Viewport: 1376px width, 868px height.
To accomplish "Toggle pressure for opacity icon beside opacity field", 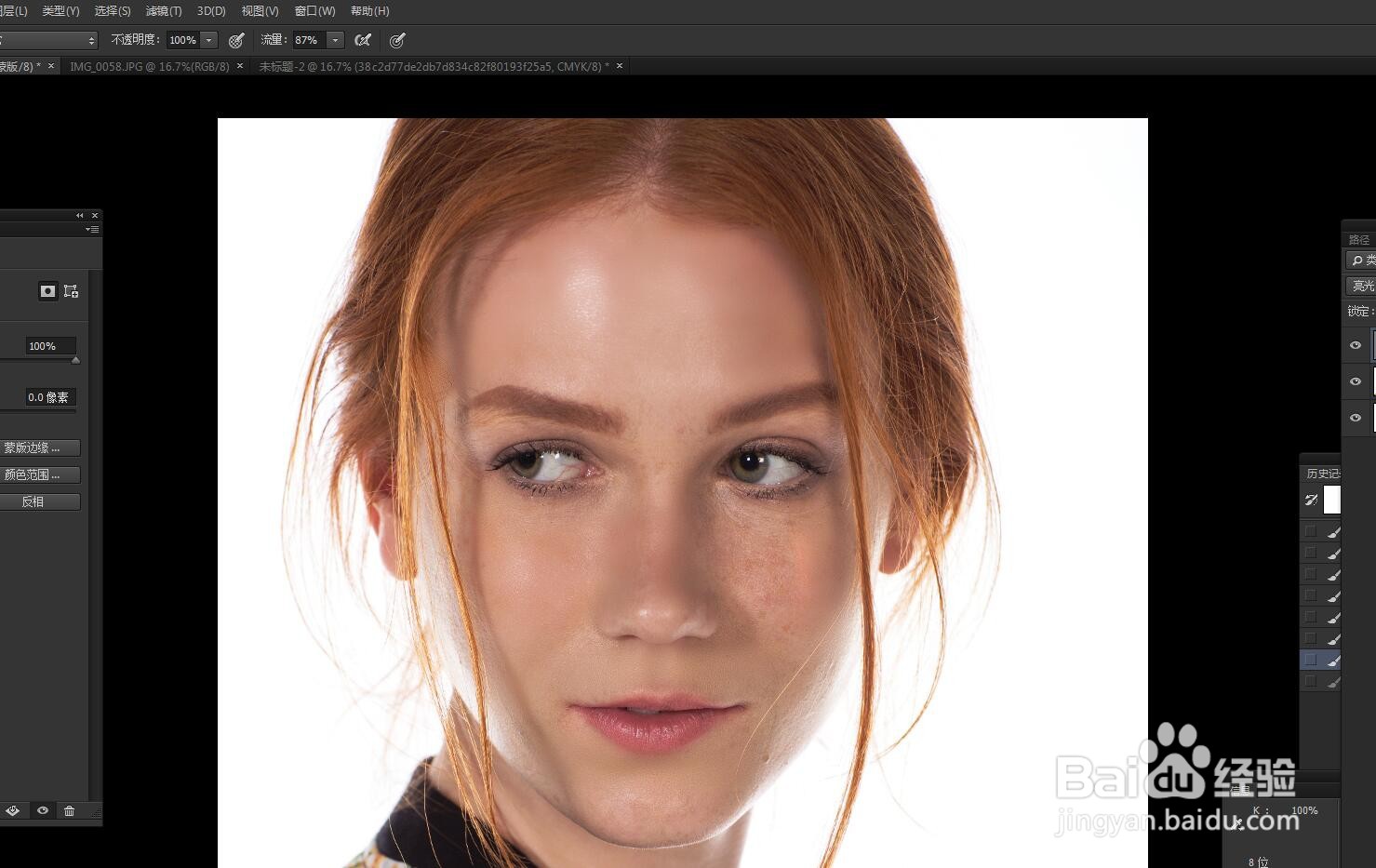I will pos(236,40).
